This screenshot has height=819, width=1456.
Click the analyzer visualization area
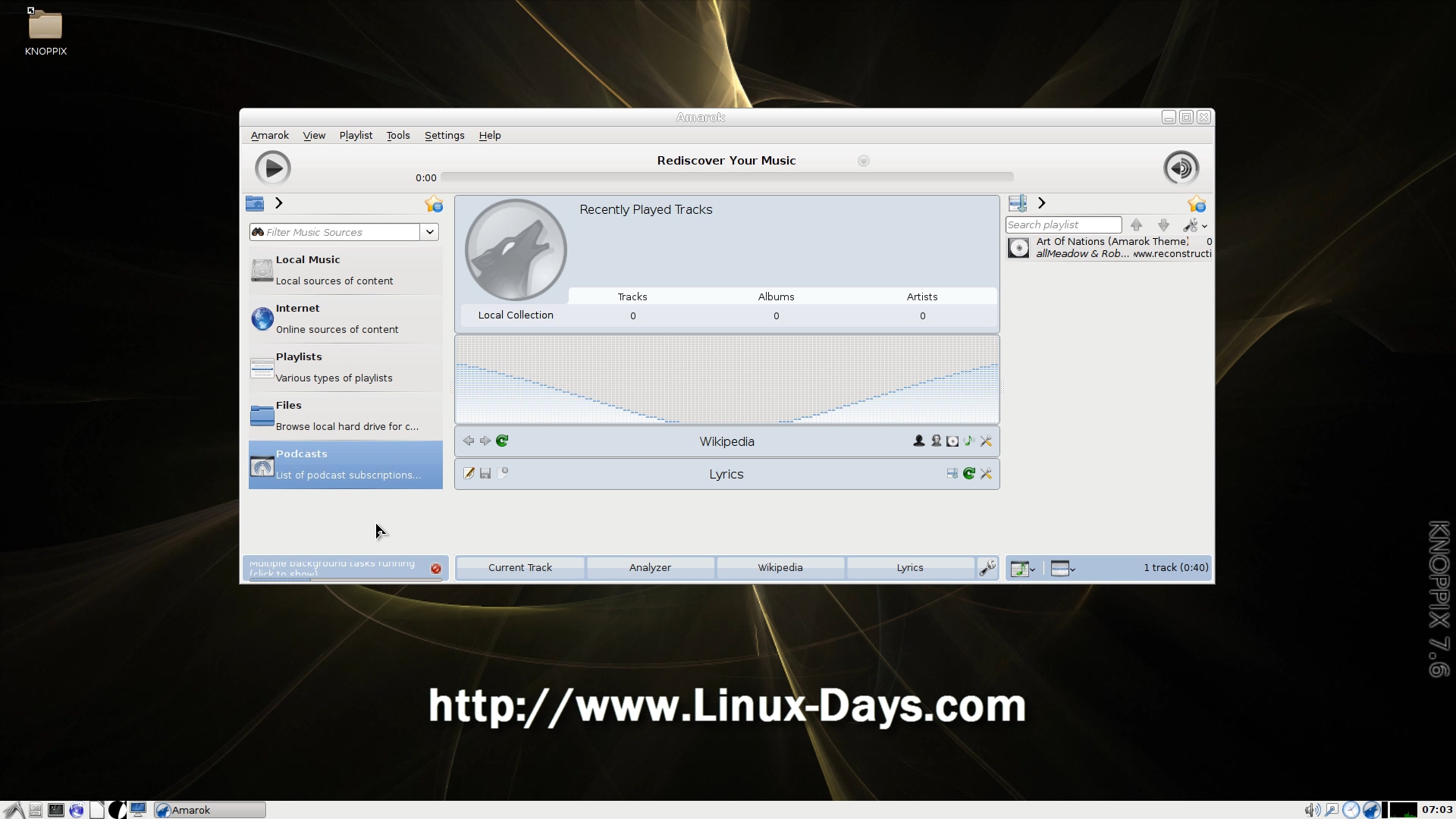tap(726, 379)
